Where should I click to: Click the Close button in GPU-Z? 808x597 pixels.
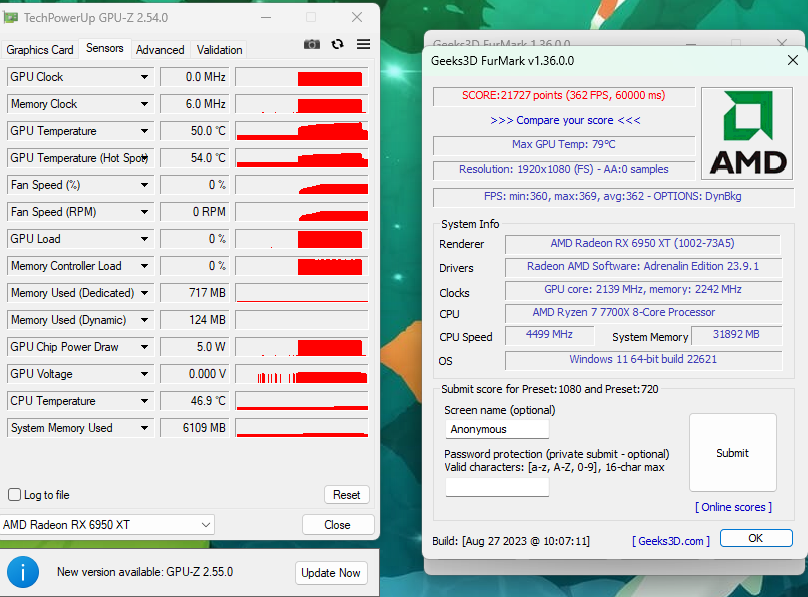(338, 525)
